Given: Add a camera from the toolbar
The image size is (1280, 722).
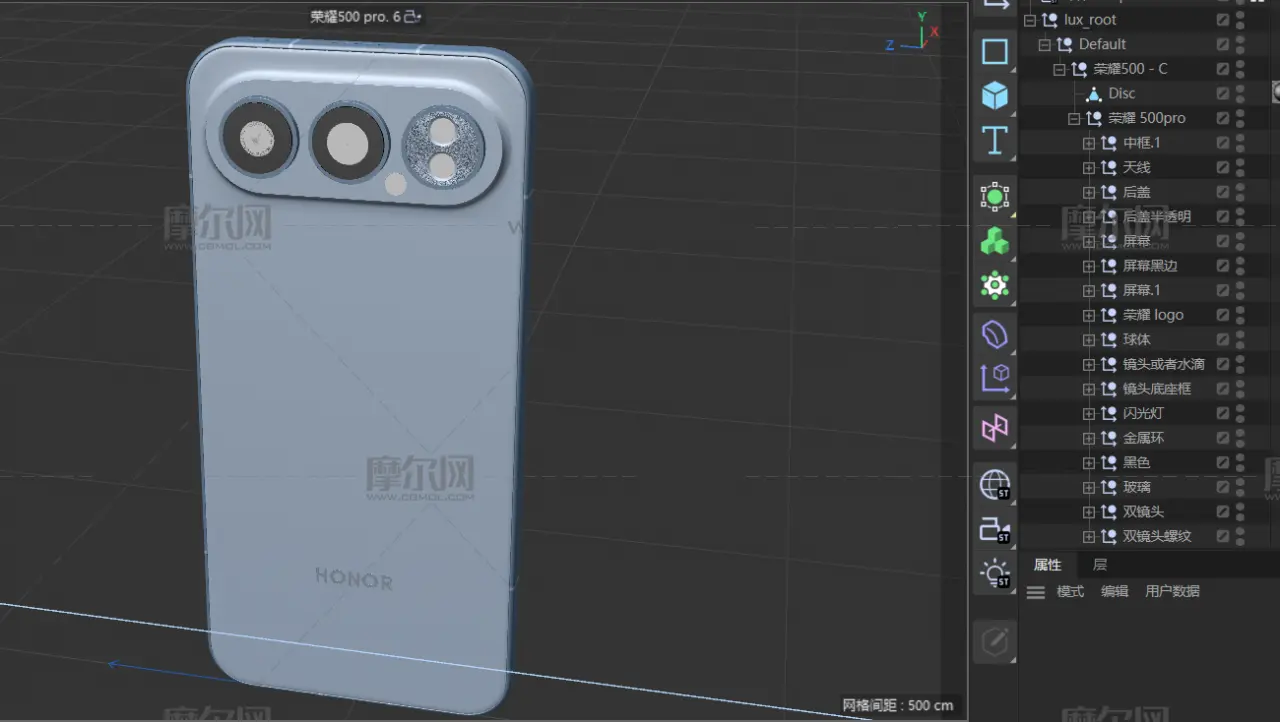Looking at the screenshot, I should tap(994, 529).
